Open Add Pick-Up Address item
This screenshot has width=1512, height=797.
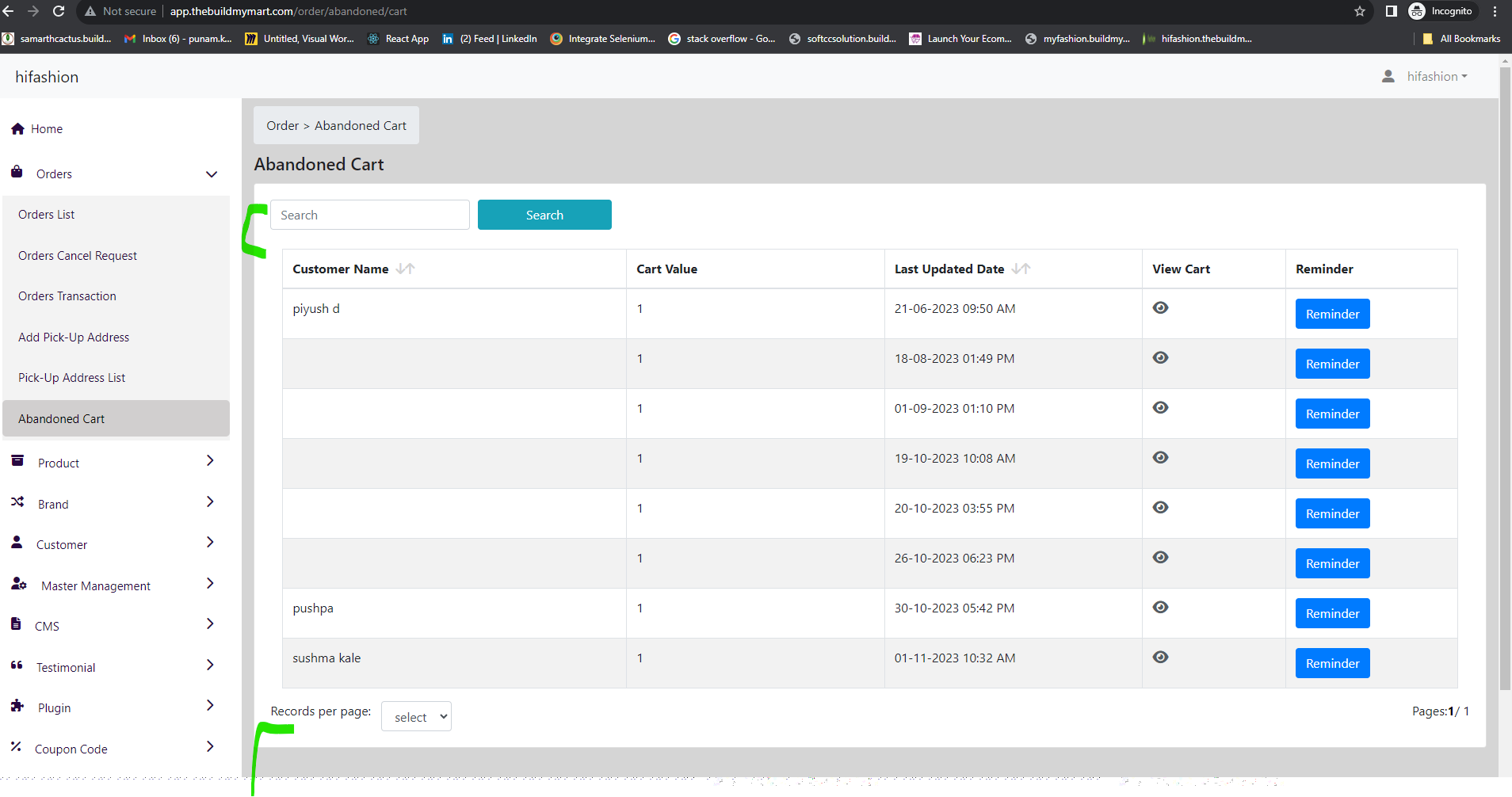[116, 337]
